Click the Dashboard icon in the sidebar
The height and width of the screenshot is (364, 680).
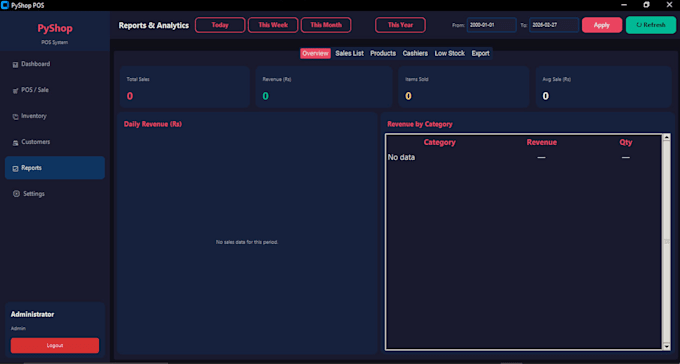pos(15,65)
